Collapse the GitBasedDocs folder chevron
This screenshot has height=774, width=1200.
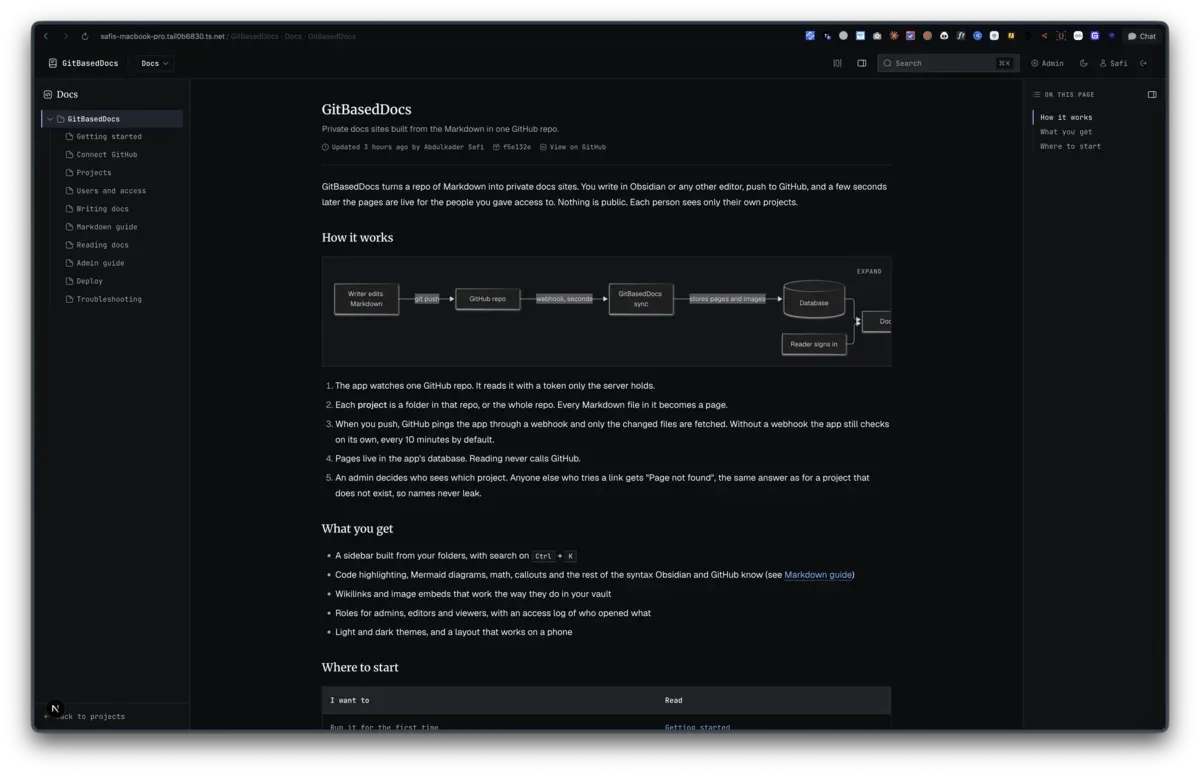tap(50, 119)
